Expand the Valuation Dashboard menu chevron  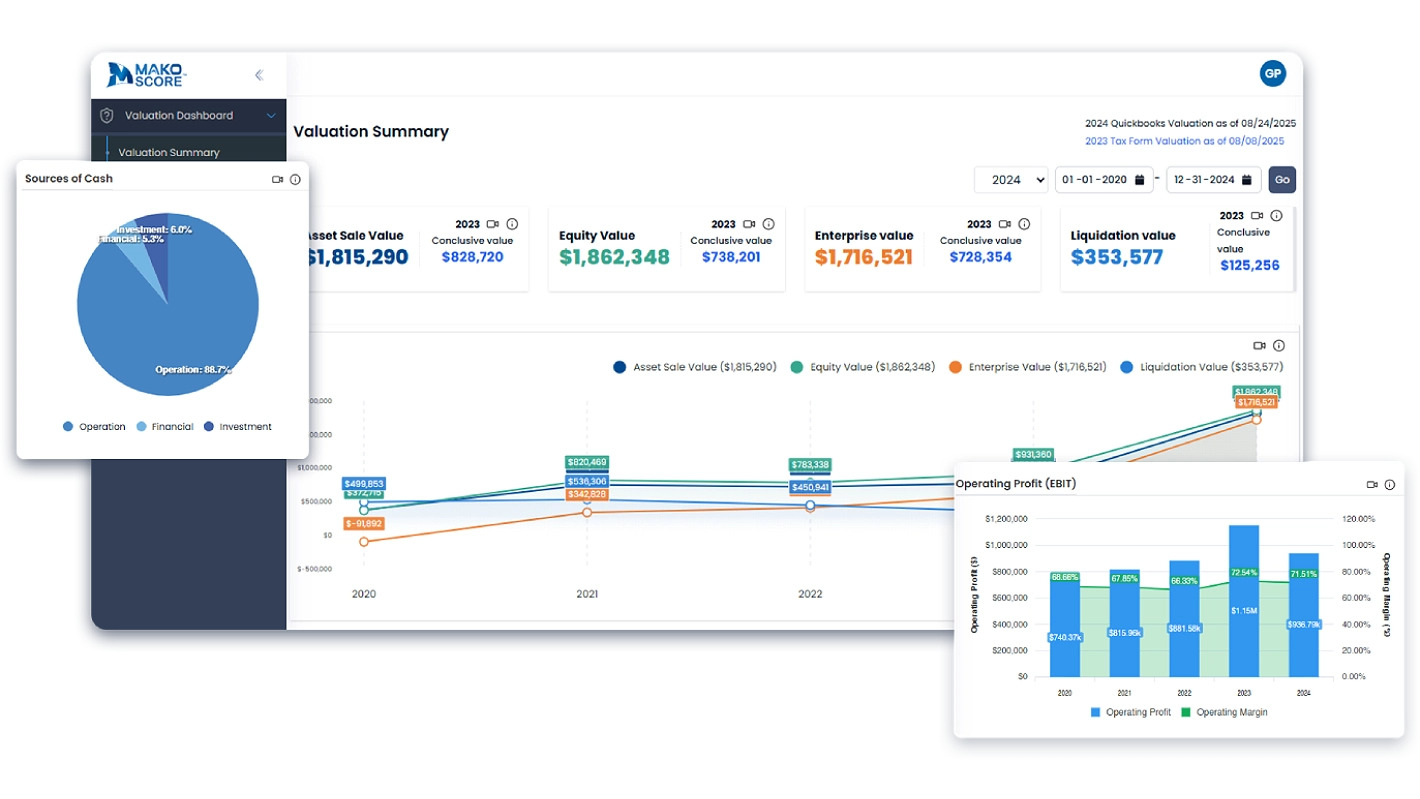point(271,116)
